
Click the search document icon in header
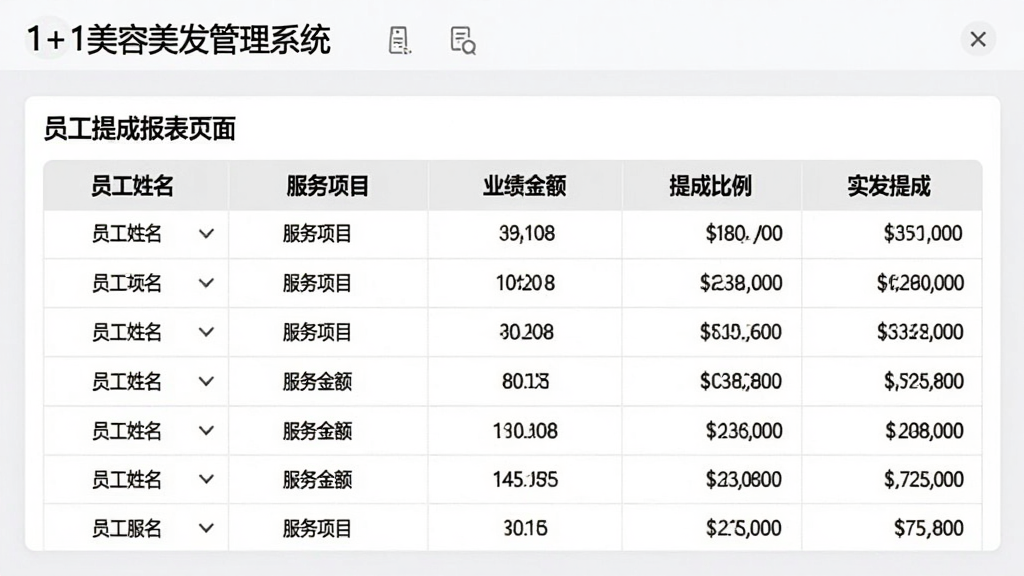[463, 40]
